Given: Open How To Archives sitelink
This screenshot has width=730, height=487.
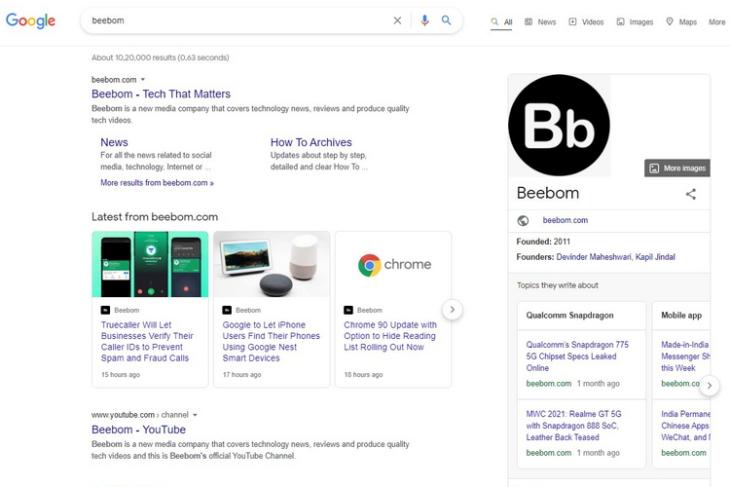Looking at the screenshot, I should 311,142.
